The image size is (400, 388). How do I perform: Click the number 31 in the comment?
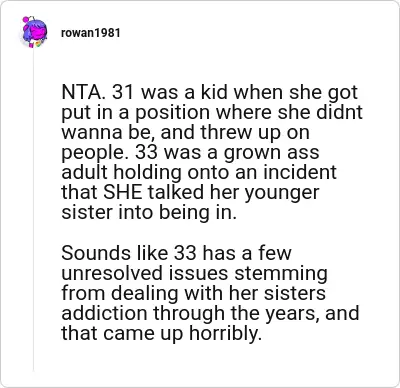[x=123, y=92]
